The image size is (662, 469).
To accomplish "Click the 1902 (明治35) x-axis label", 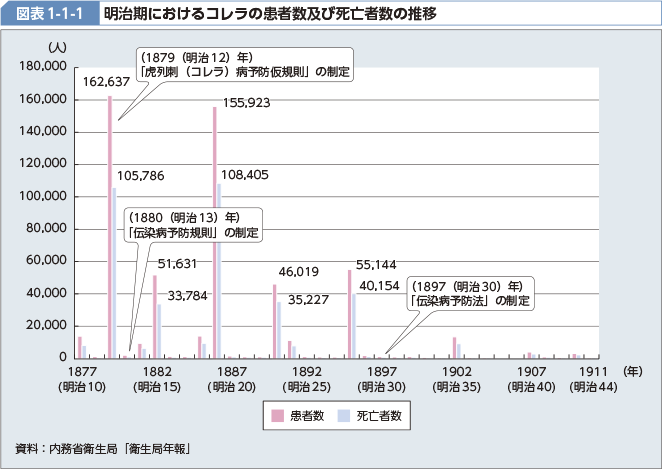I will pos(453,378).
